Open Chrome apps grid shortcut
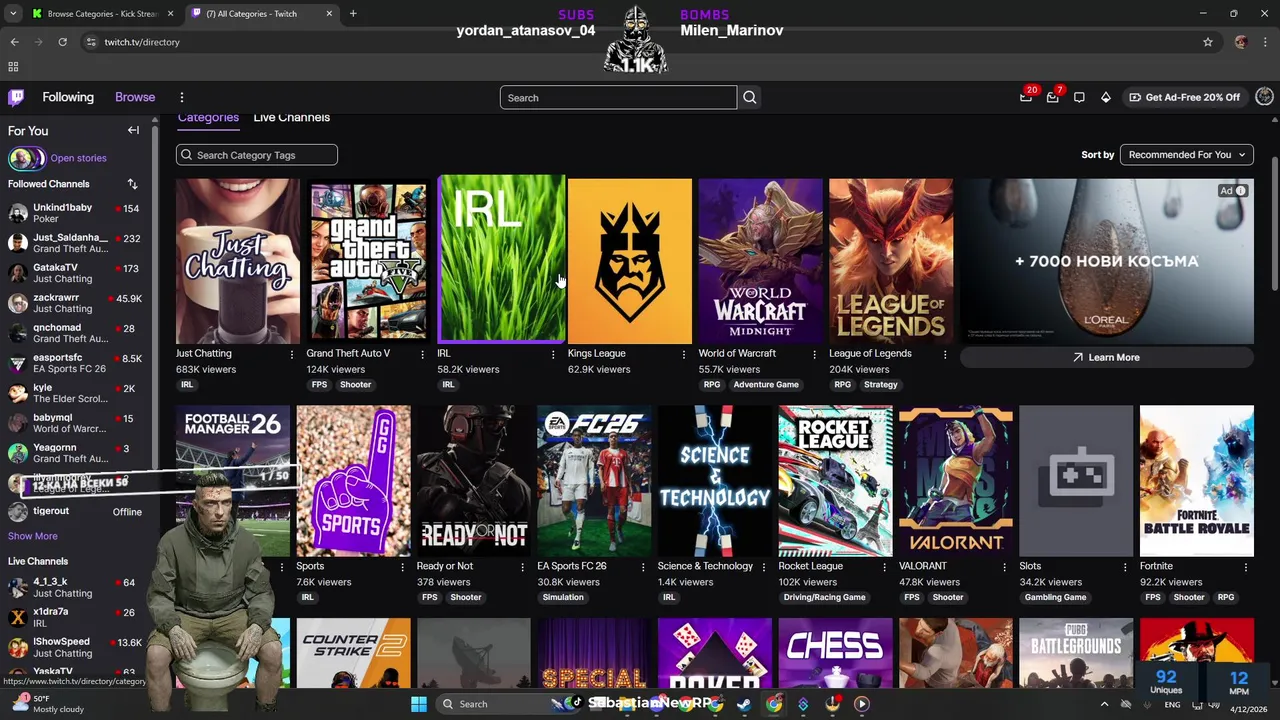The height and width of the screenshot is (720, 1280). click(13, 66)
